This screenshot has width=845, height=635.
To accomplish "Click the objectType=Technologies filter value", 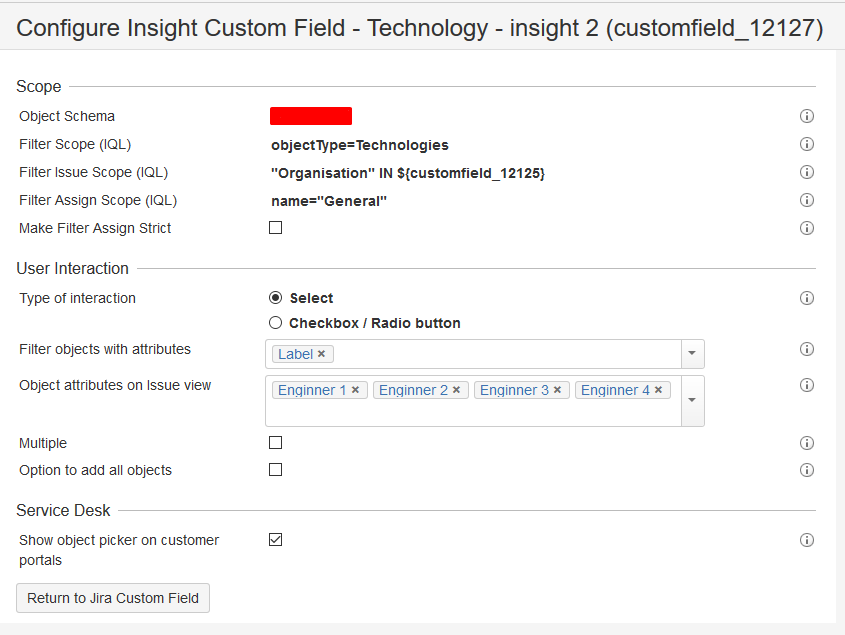I will (x=360, y=145).
